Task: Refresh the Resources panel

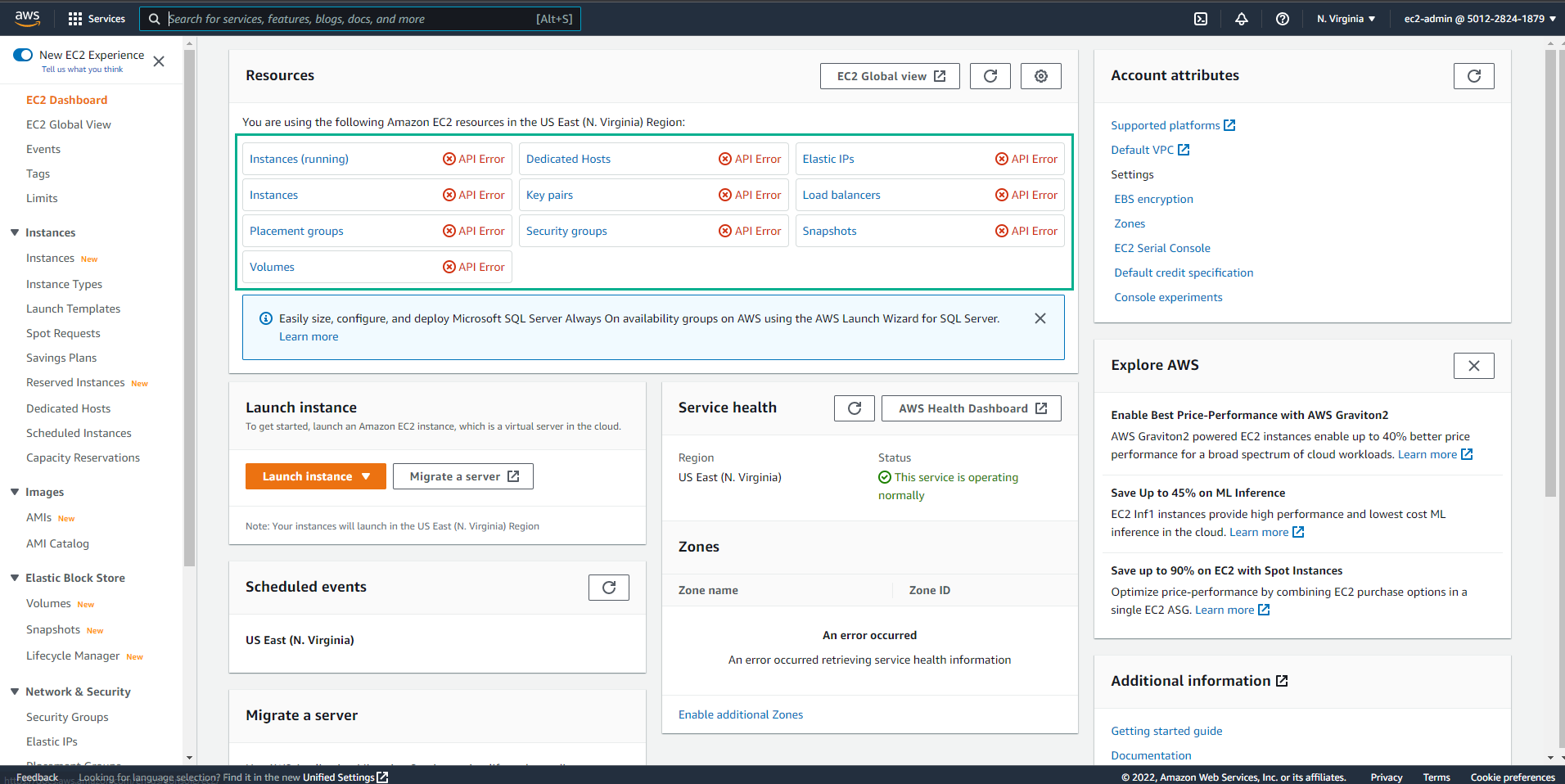Action: point(990,76)
